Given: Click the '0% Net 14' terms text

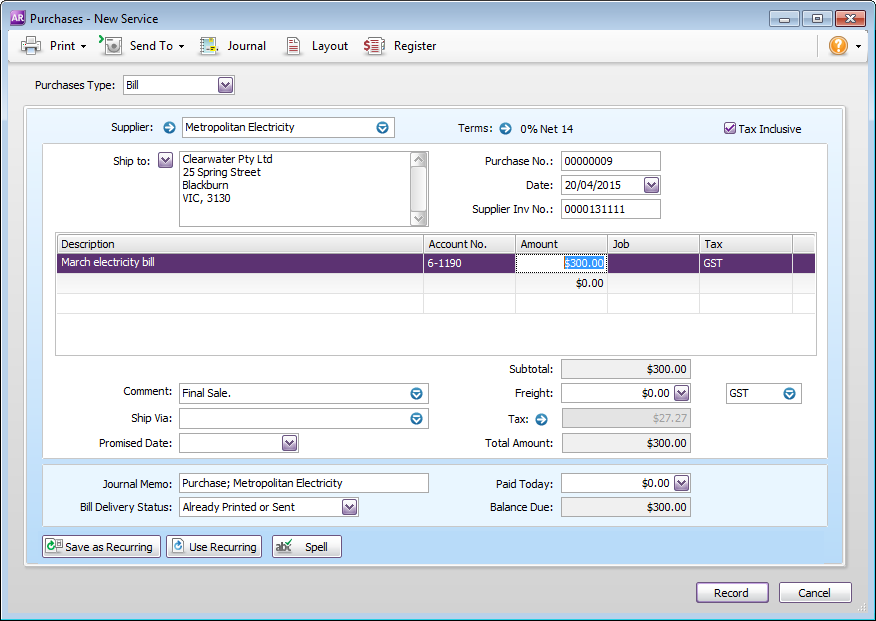Looking at the screenshot, I should pyautogui.click(x=546, y=129).
